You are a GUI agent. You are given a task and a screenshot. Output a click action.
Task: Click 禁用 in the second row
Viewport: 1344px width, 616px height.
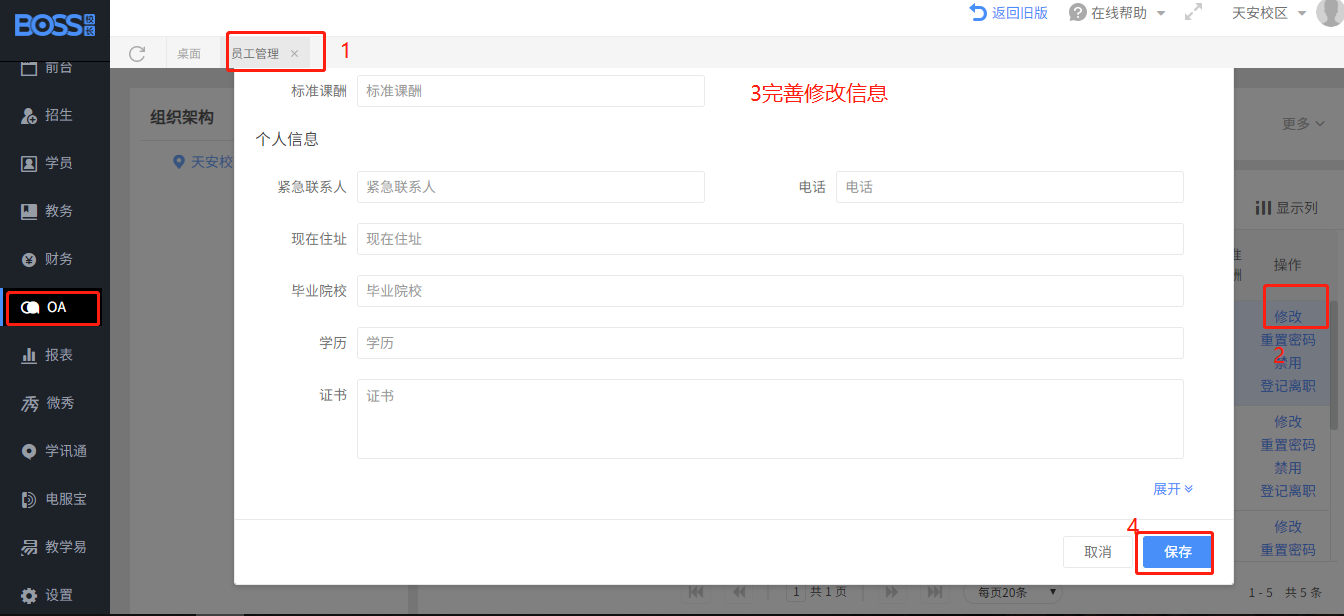click(x=1288, y=468)
